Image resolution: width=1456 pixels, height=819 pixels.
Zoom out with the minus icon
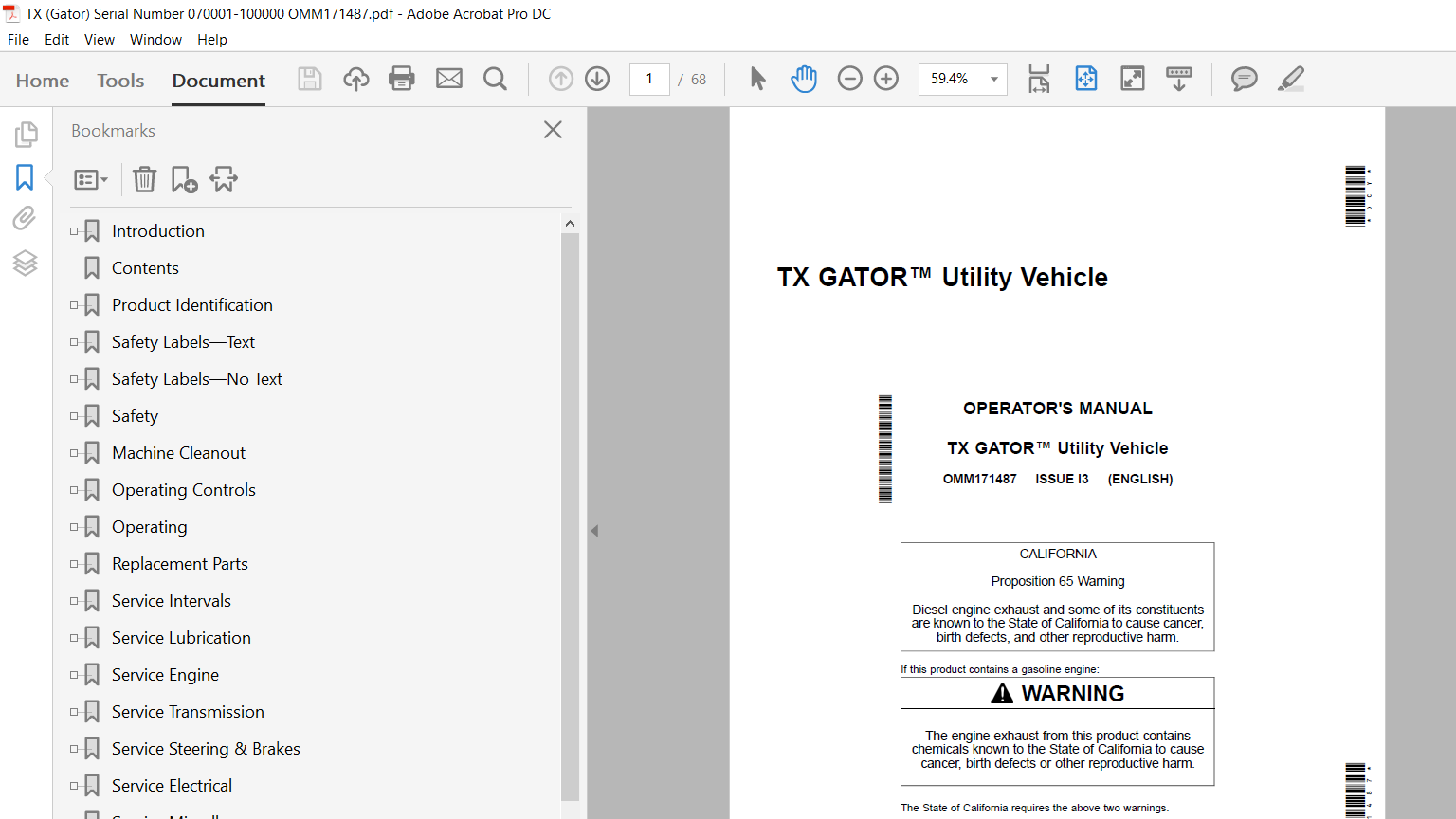click(850, 79)
